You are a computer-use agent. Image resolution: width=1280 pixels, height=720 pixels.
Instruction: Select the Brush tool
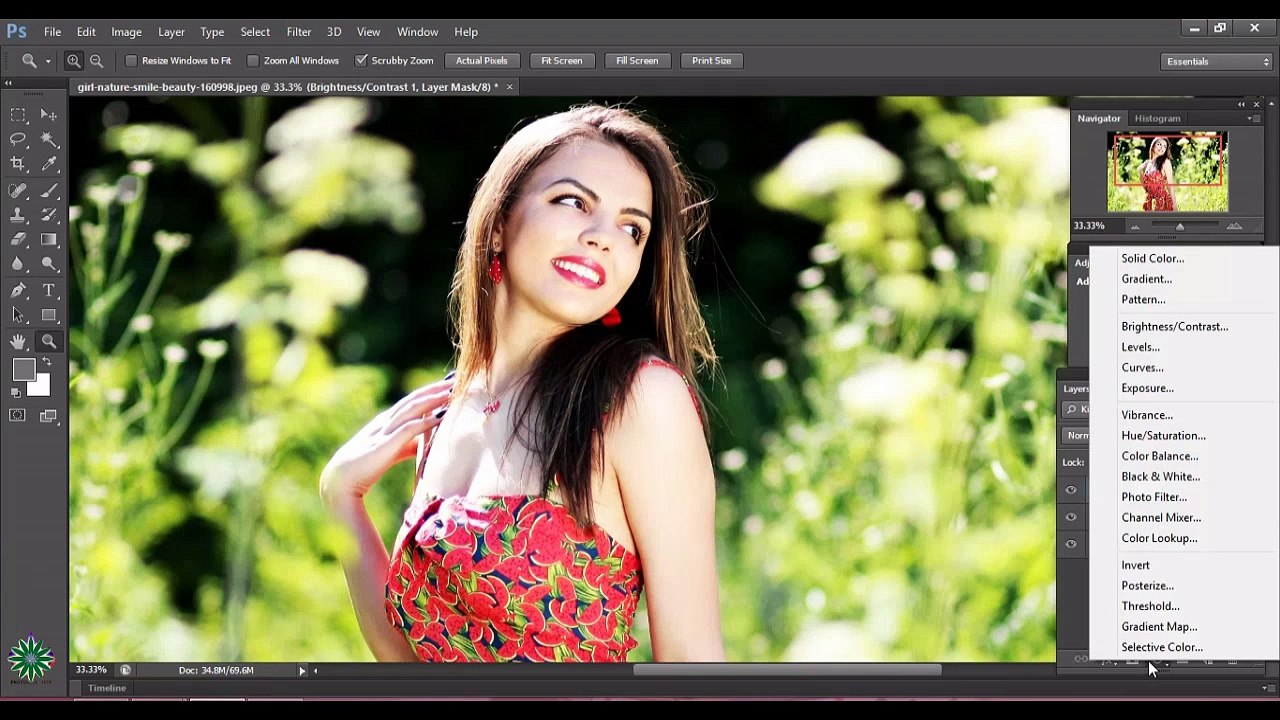point(49,191)
